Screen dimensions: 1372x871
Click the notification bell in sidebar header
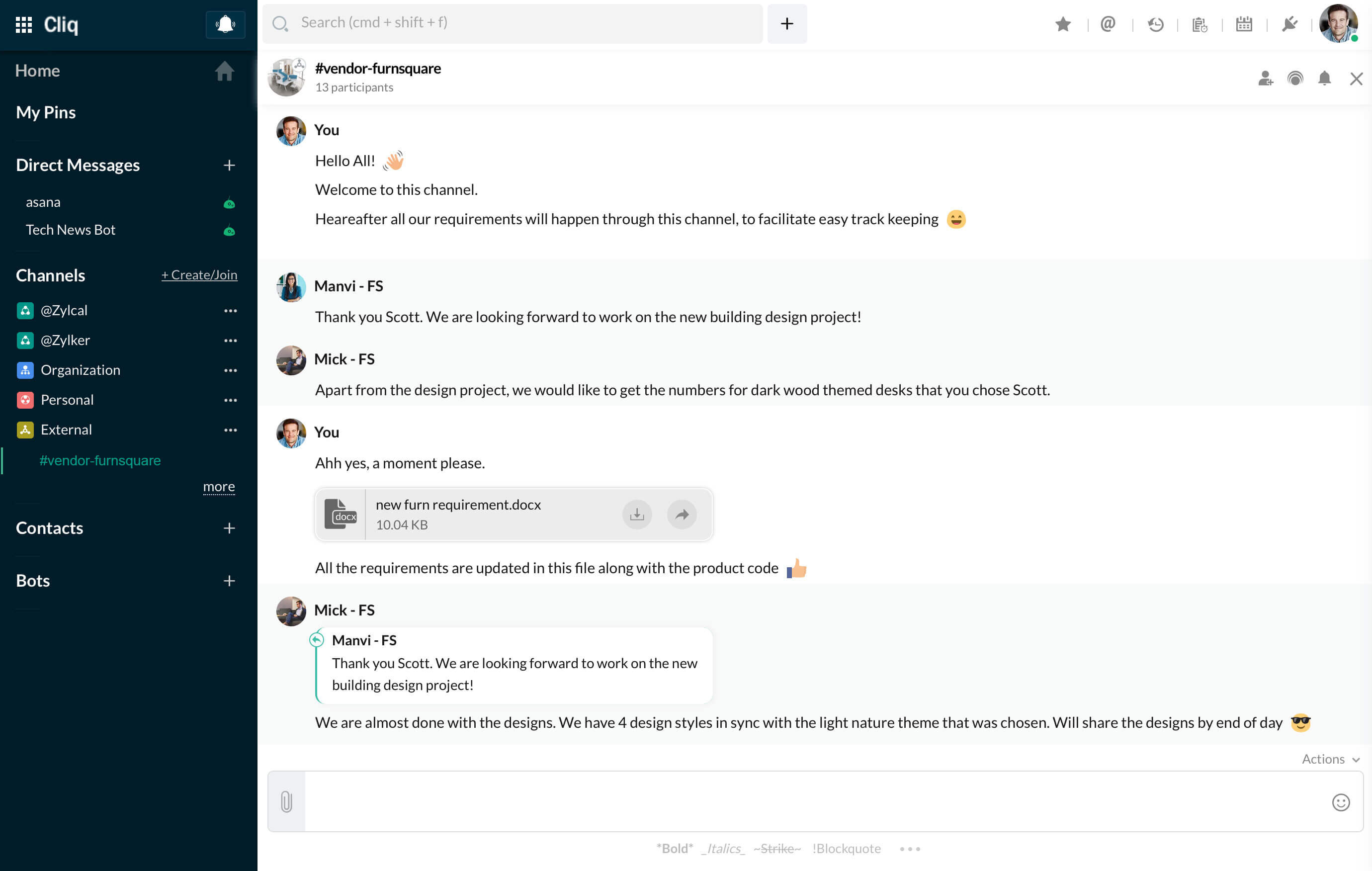coord(225,24)
